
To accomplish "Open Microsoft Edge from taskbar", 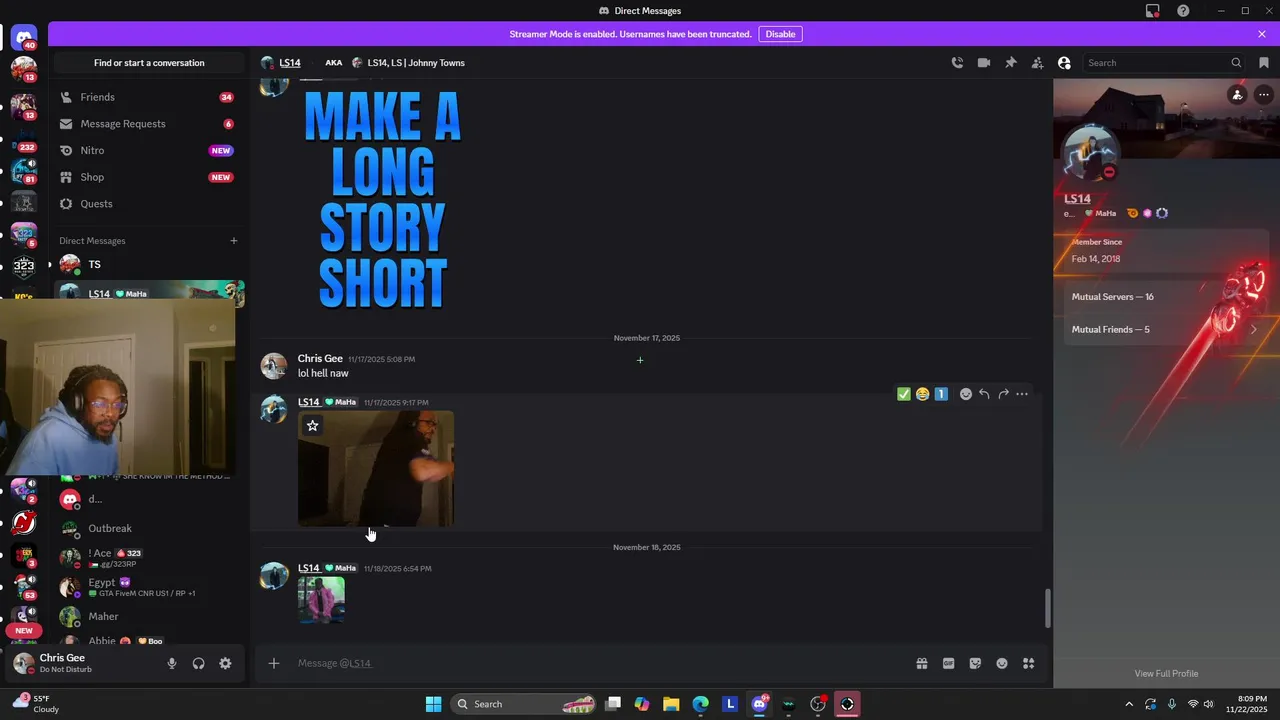I will (700, 704).
